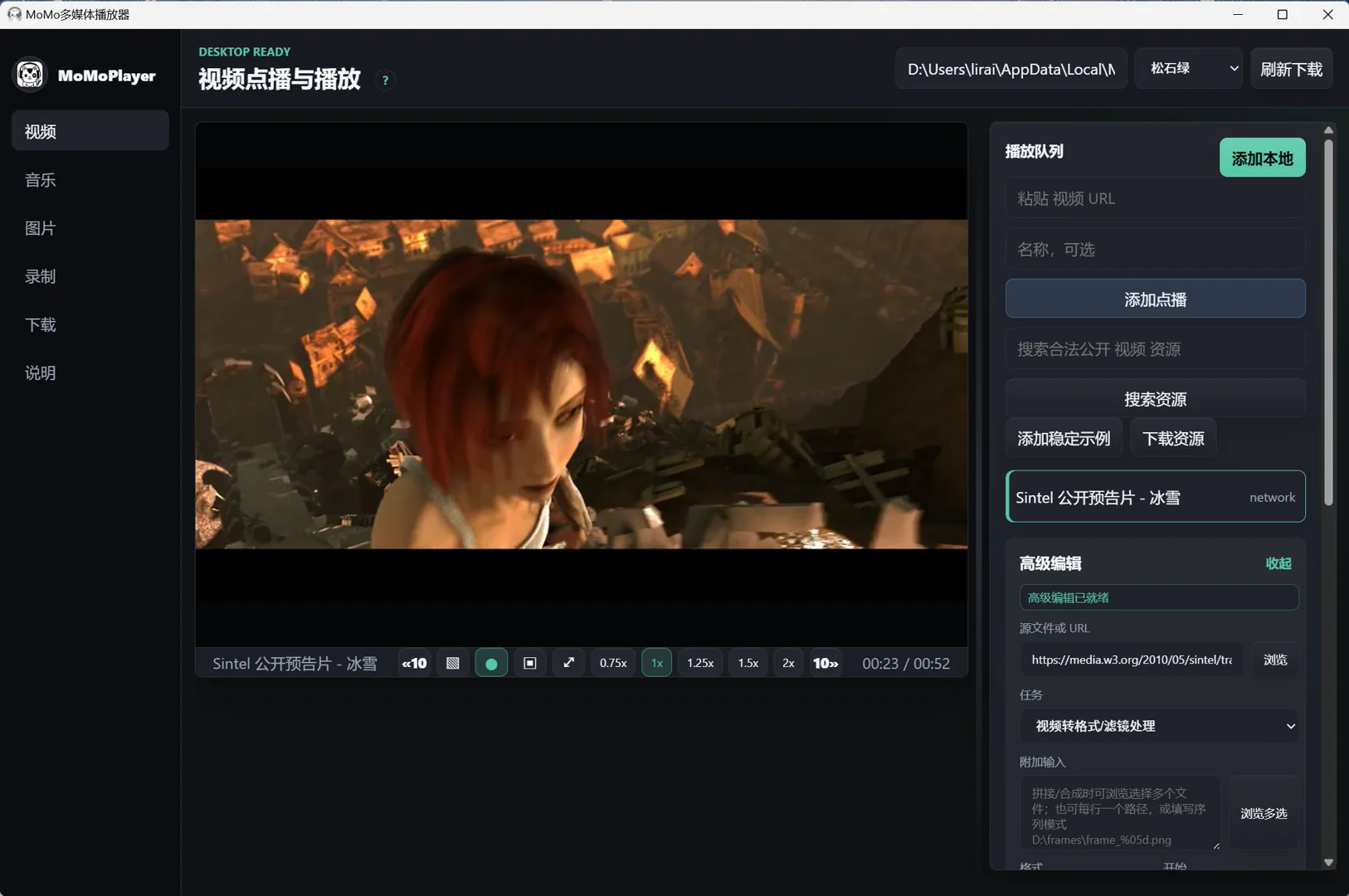Open the 下载 section in sidebar
Image resolution: width=1349 pixels, height=896 pixels.
(x=90, y=324)
